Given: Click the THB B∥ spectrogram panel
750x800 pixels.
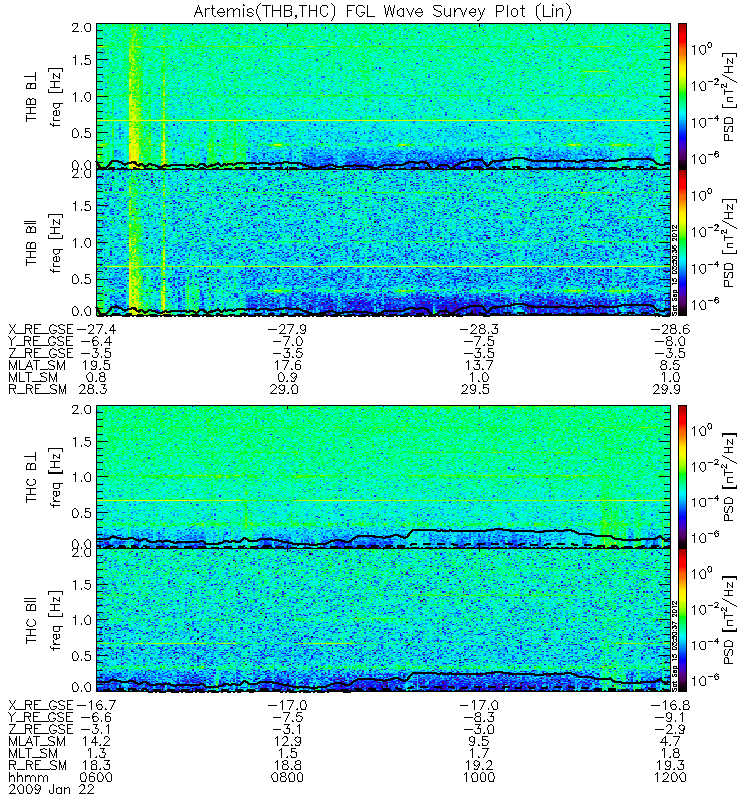Looking at the screenshot, I should (x=383, y=242).
